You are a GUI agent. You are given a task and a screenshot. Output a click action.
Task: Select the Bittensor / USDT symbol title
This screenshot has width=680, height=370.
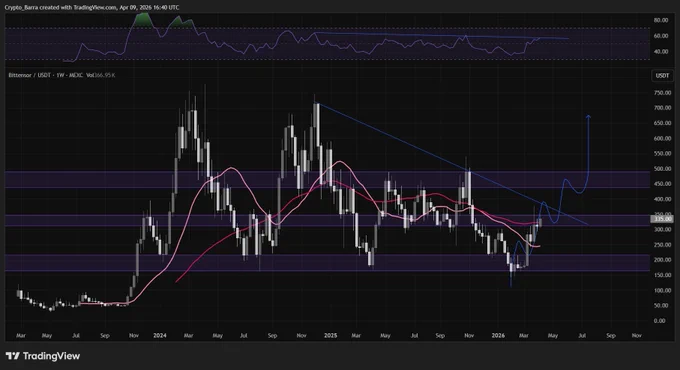point(46,75)
